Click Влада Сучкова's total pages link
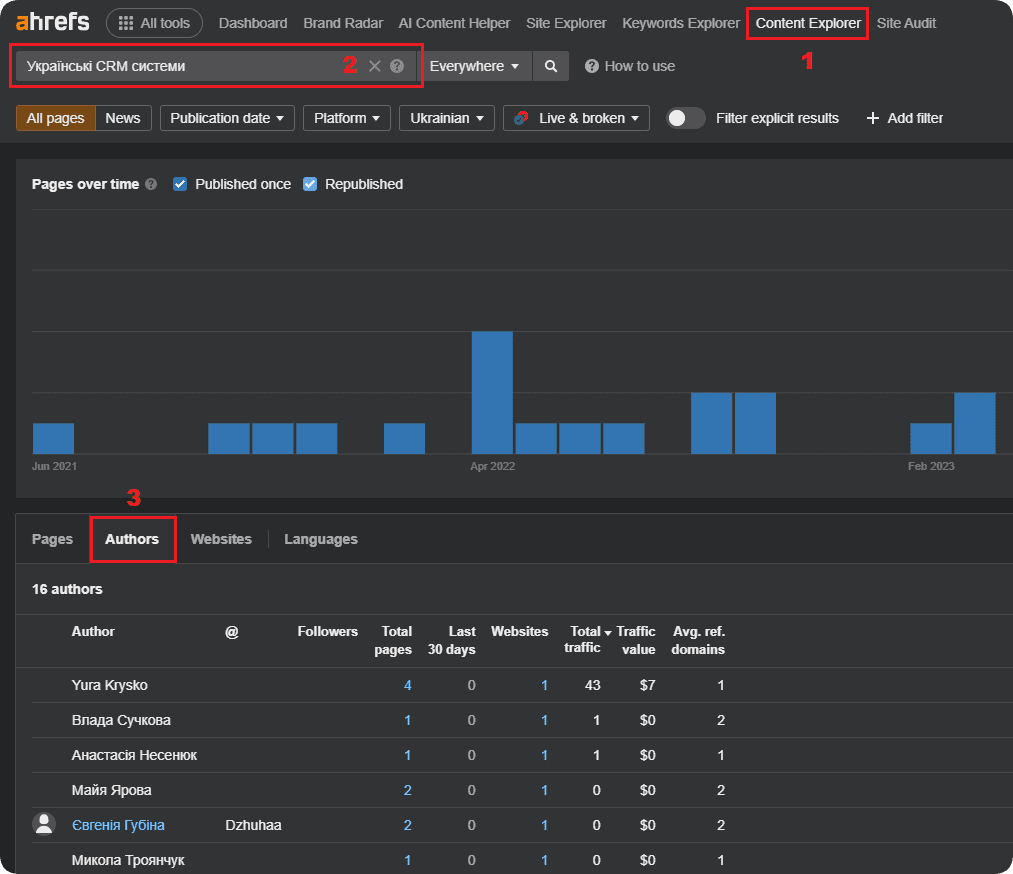 408,720
